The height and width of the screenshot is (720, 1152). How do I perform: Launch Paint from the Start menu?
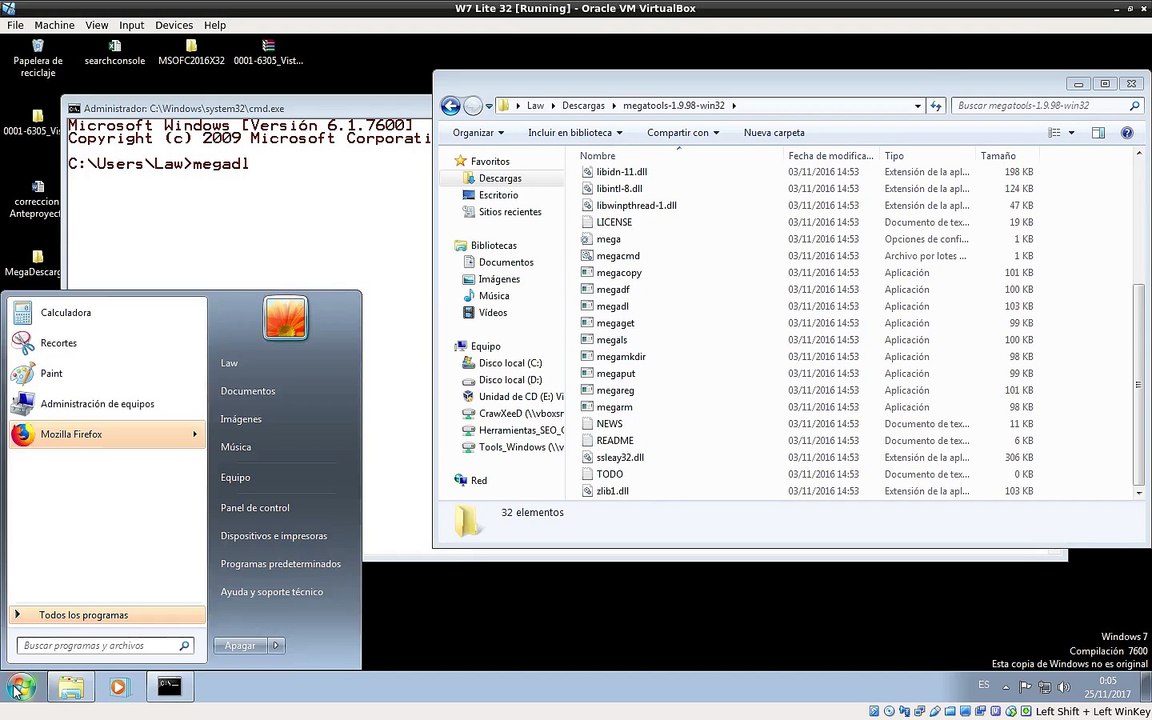coord(107,373)
